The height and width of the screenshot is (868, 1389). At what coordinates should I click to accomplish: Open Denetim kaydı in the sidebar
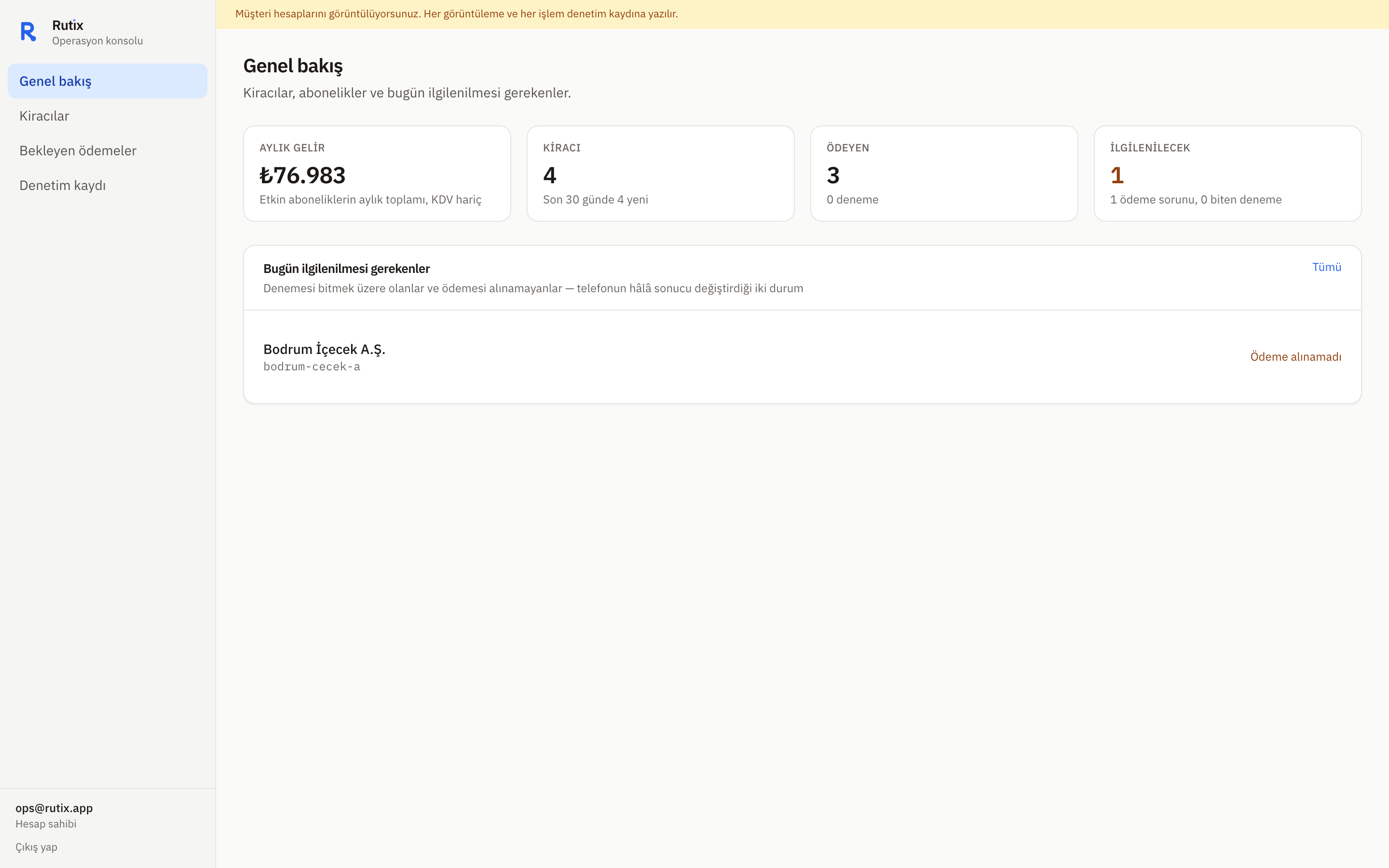pyautogui.click(x=108, y=186)
